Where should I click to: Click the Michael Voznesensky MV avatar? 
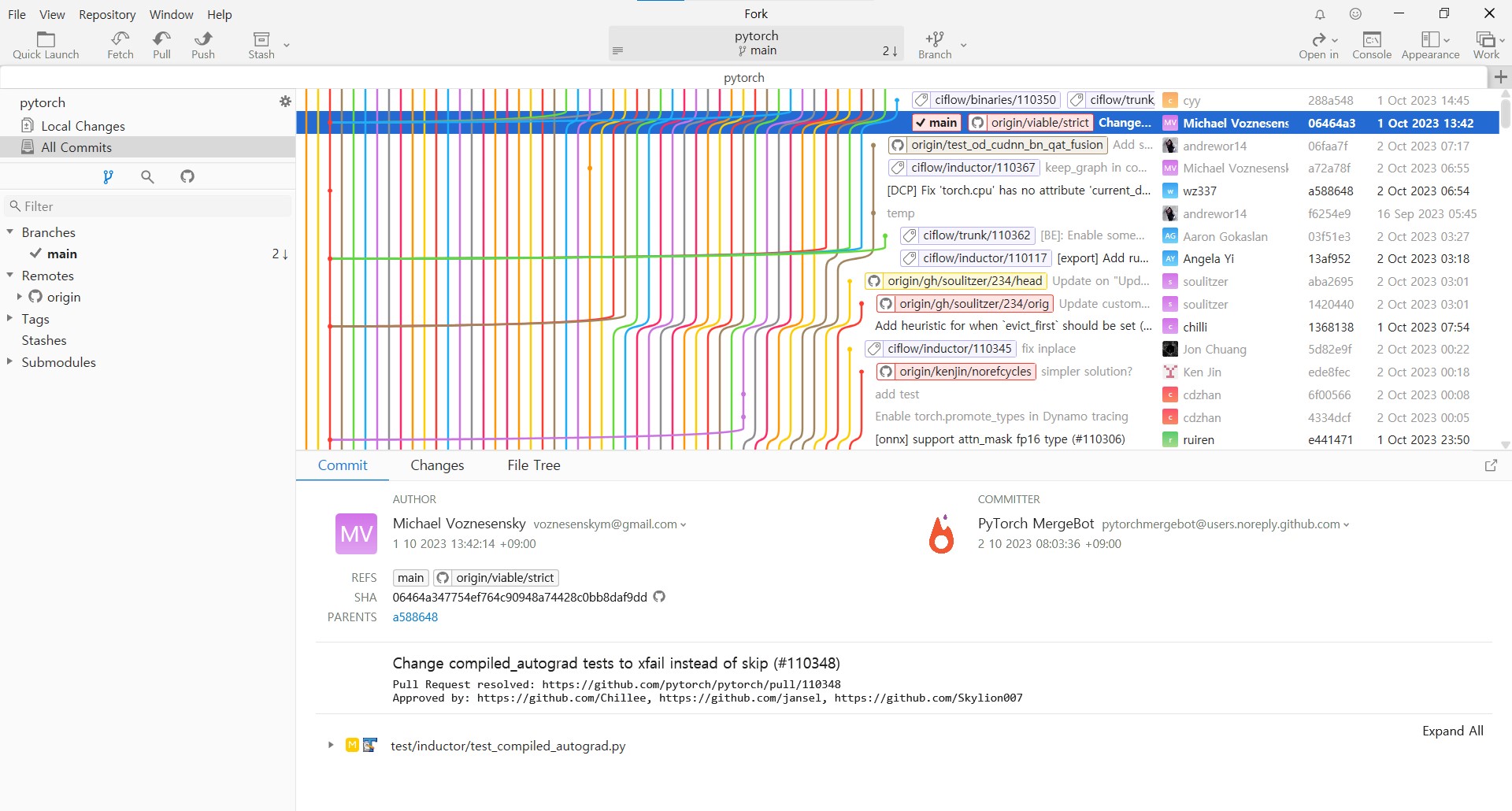(x=356, y=534)
